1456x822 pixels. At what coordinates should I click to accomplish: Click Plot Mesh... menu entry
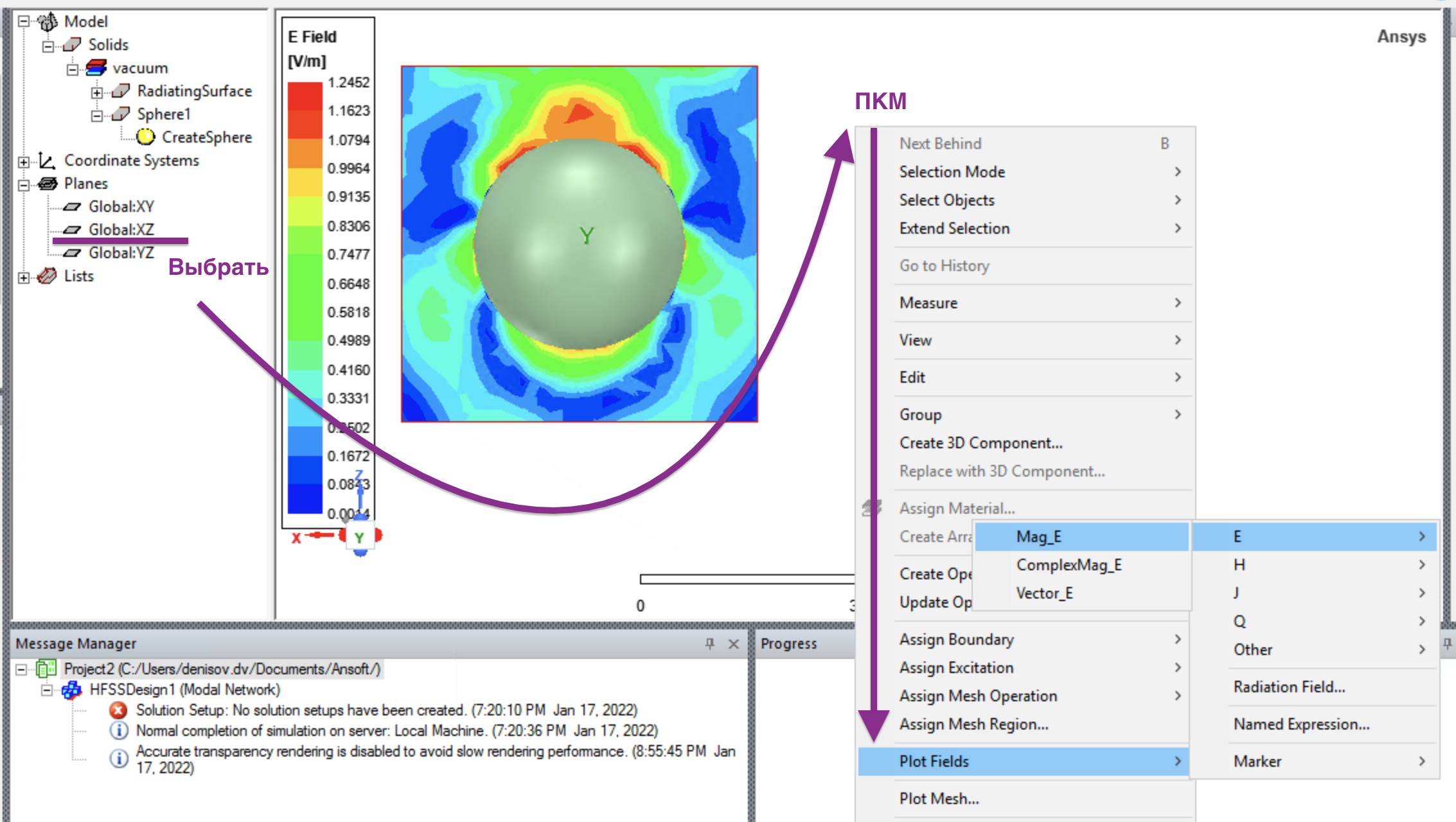coord(939,799)
